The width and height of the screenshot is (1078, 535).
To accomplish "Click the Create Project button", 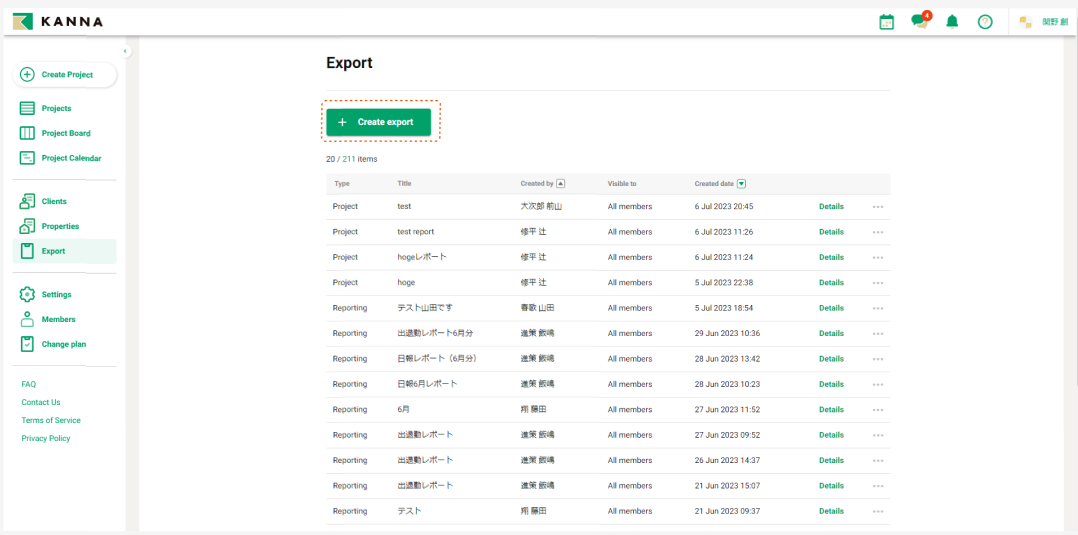I will point(65,75).
